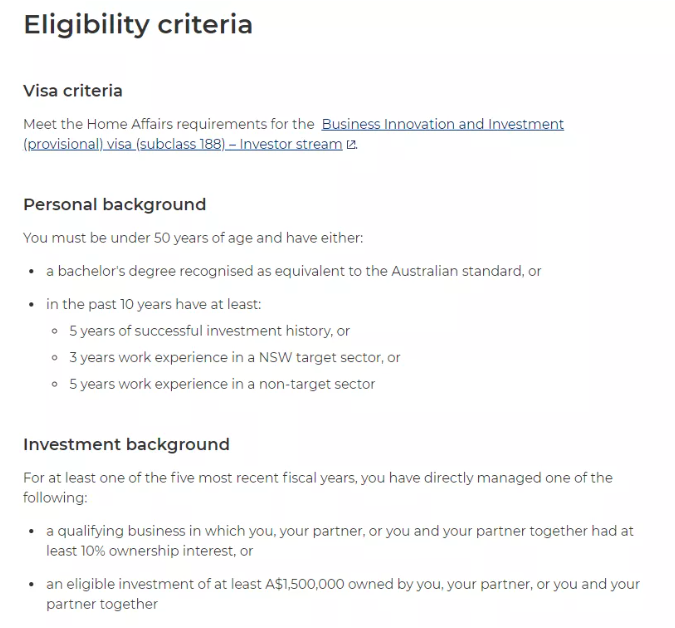Open the Business Innovation and Investment visa link
Screen dimensions: 675x628
(442, 124)
